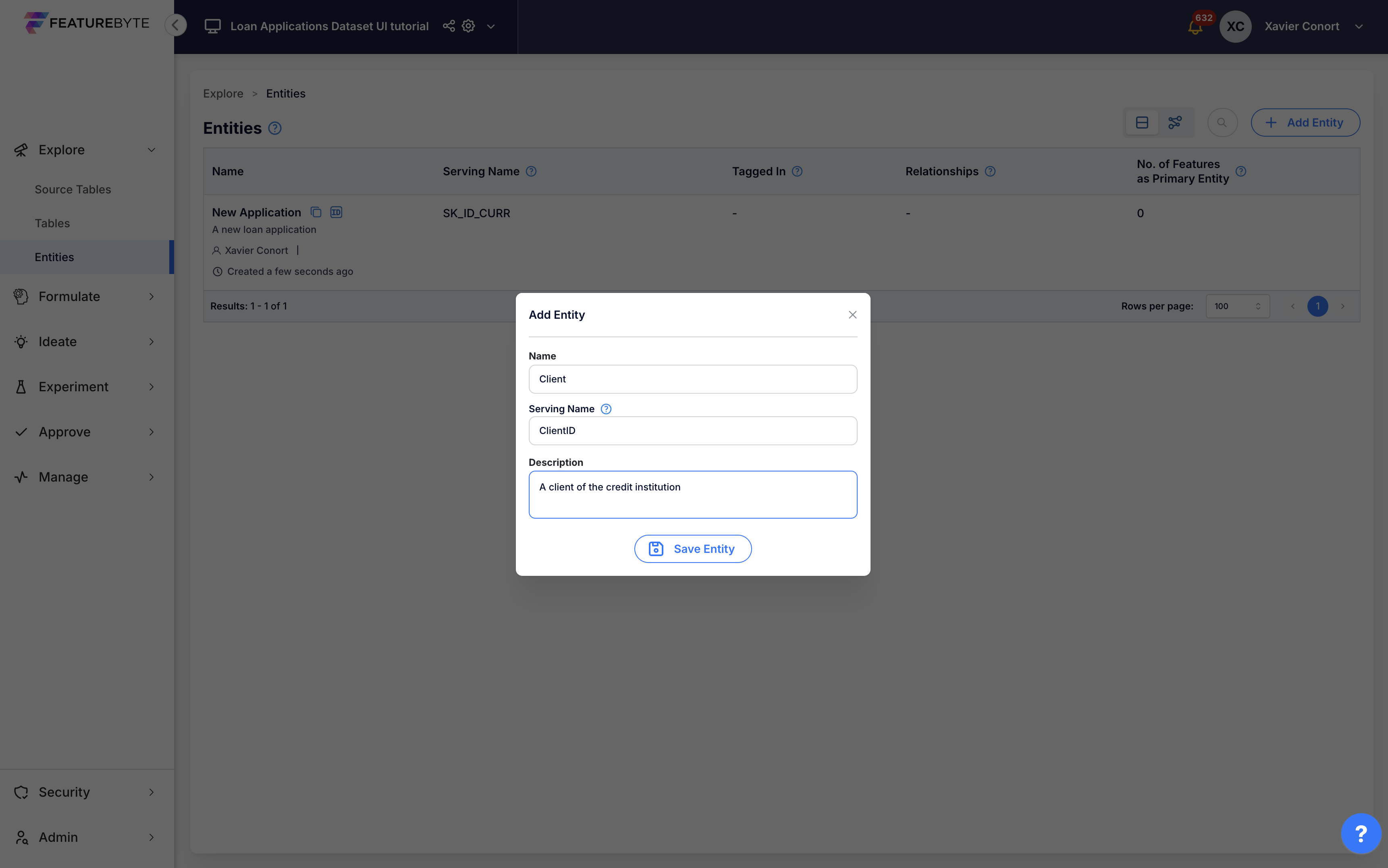Click the XC user avatar
Screen dimensions: 1388x868
pos(1235,27)
